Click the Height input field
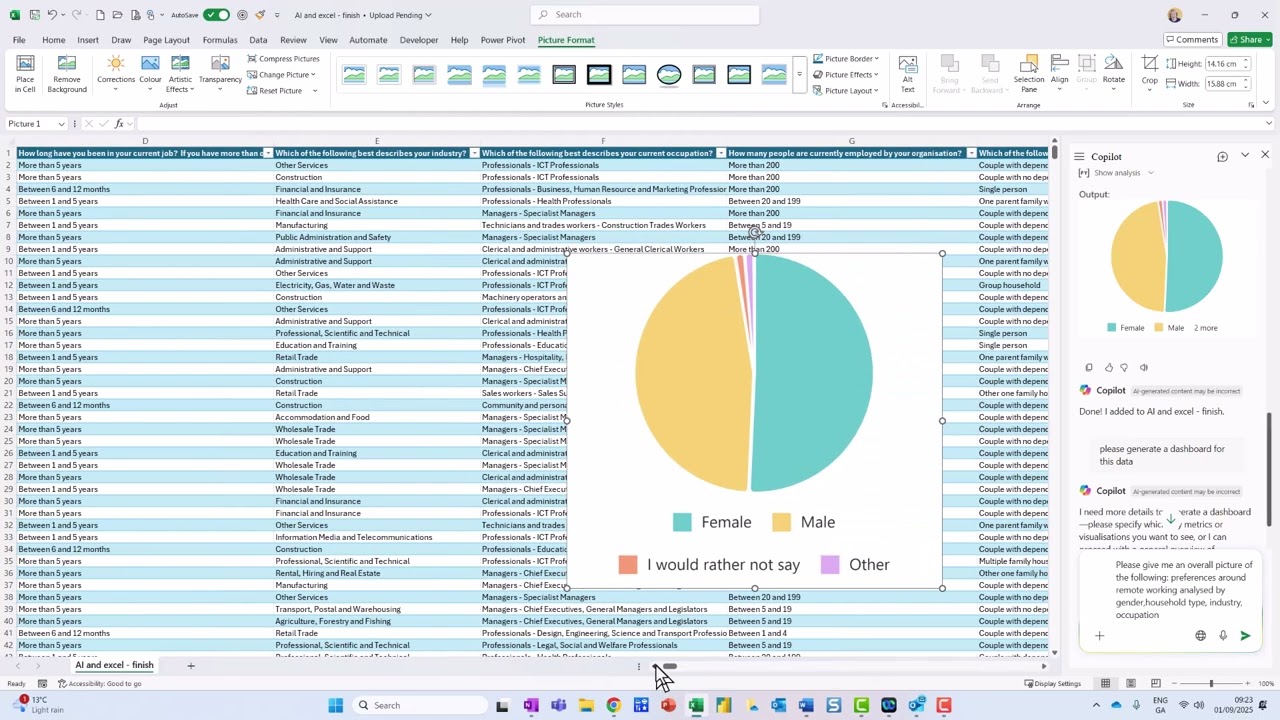 (x=1225, y=64)
